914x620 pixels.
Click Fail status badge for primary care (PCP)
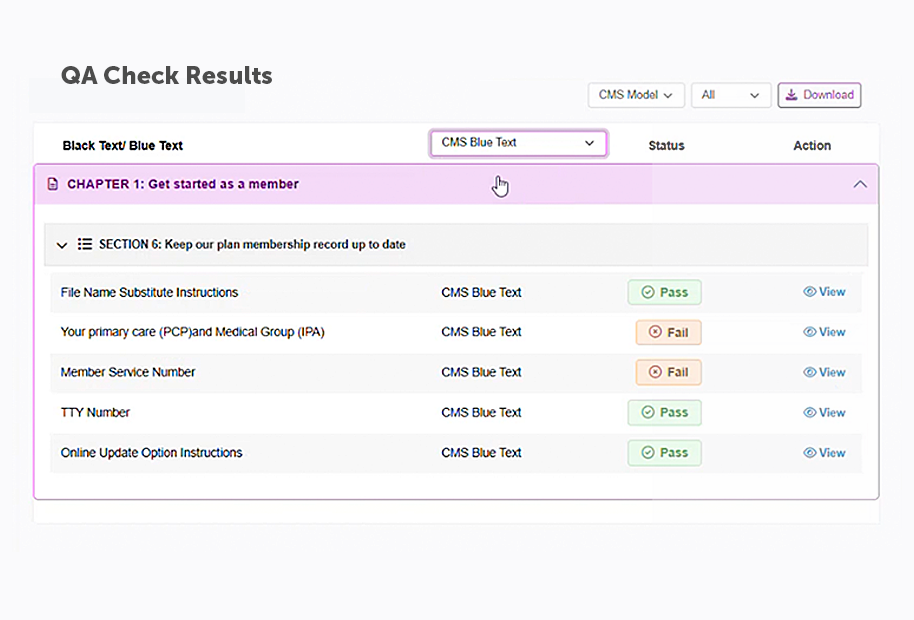[x=668, y=333]
